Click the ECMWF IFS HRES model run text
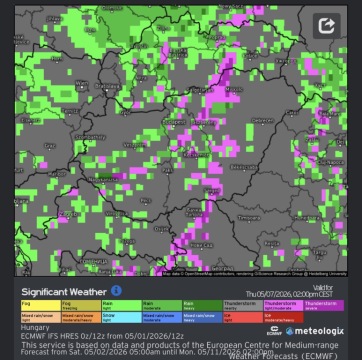Viewport: 362px width, 360px height. [102, 336]
